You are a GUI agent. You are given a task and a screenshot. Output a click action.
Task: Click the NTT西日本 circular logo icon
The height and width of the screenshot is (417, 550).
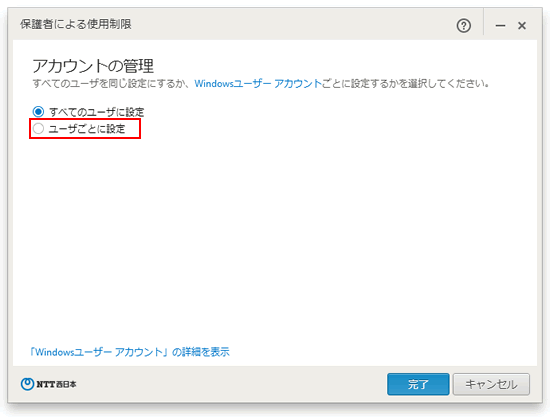[27, 384]
